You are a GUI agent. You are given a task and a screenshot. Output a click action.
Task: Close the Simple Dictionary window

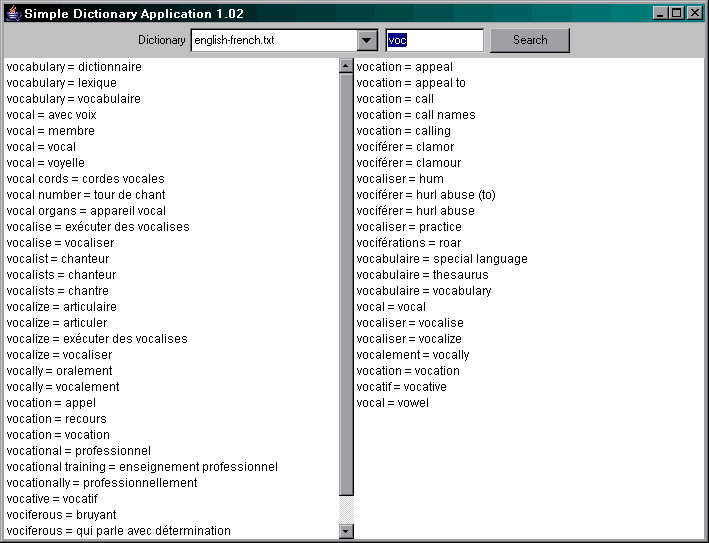[694, 13]
